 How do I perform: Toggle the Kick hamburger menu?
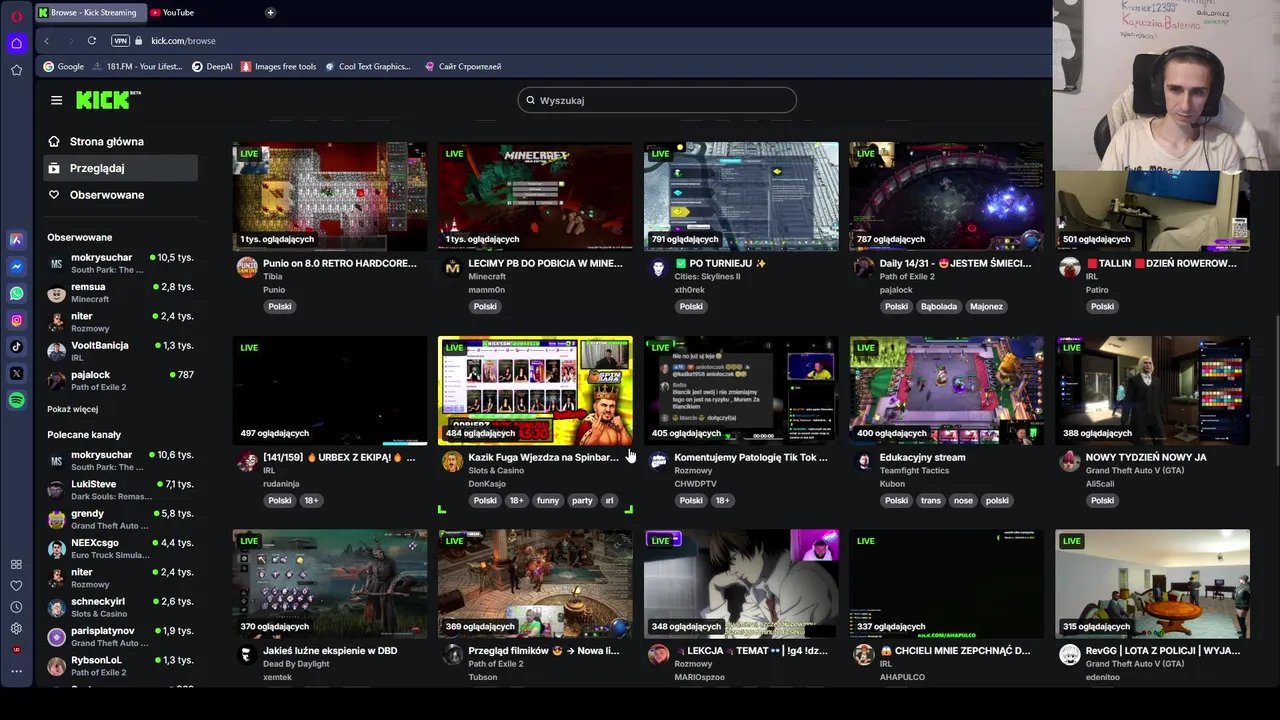(56, 100)
